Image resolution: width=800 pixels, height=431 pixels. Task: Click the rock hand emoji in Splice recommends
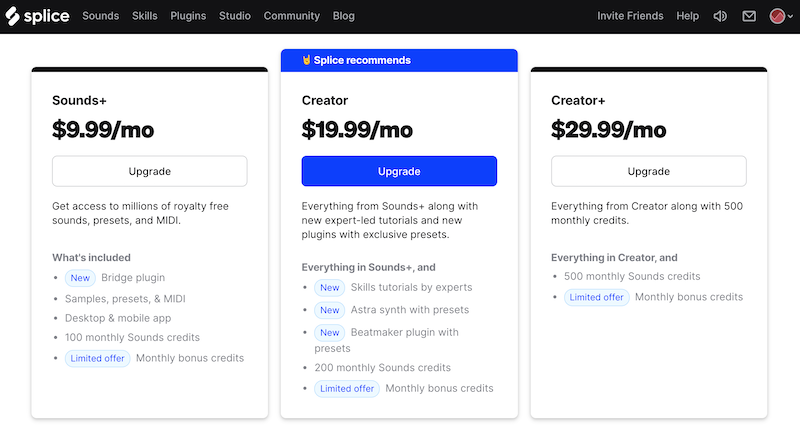point(306,60)
